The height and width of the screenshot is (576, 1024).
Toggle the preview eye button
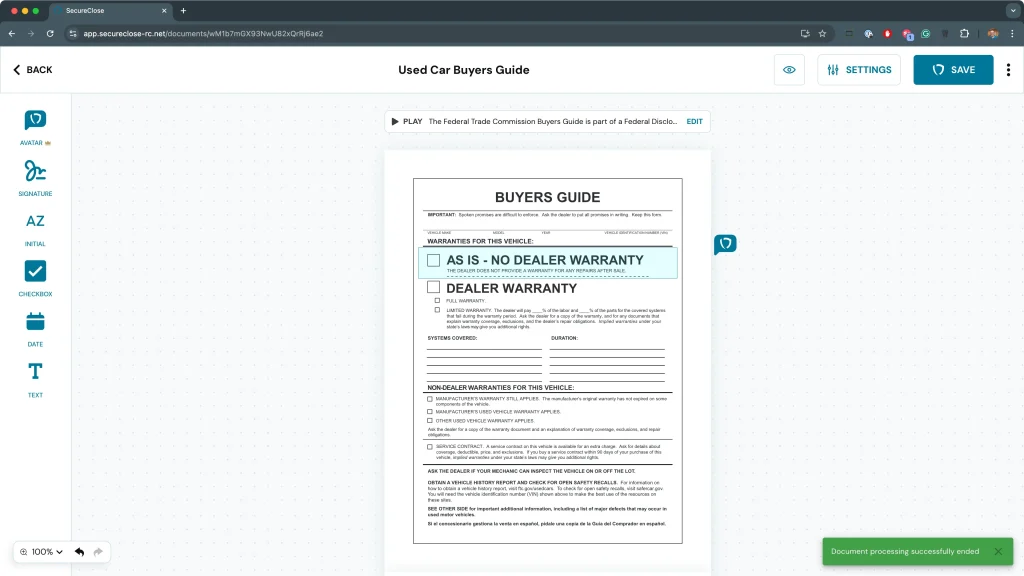(x=789, y=70)
